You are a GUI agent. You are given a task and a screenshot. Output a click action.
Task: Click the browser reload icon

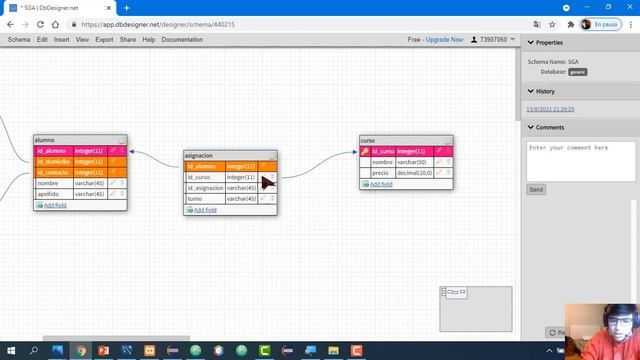pos(40,24)
